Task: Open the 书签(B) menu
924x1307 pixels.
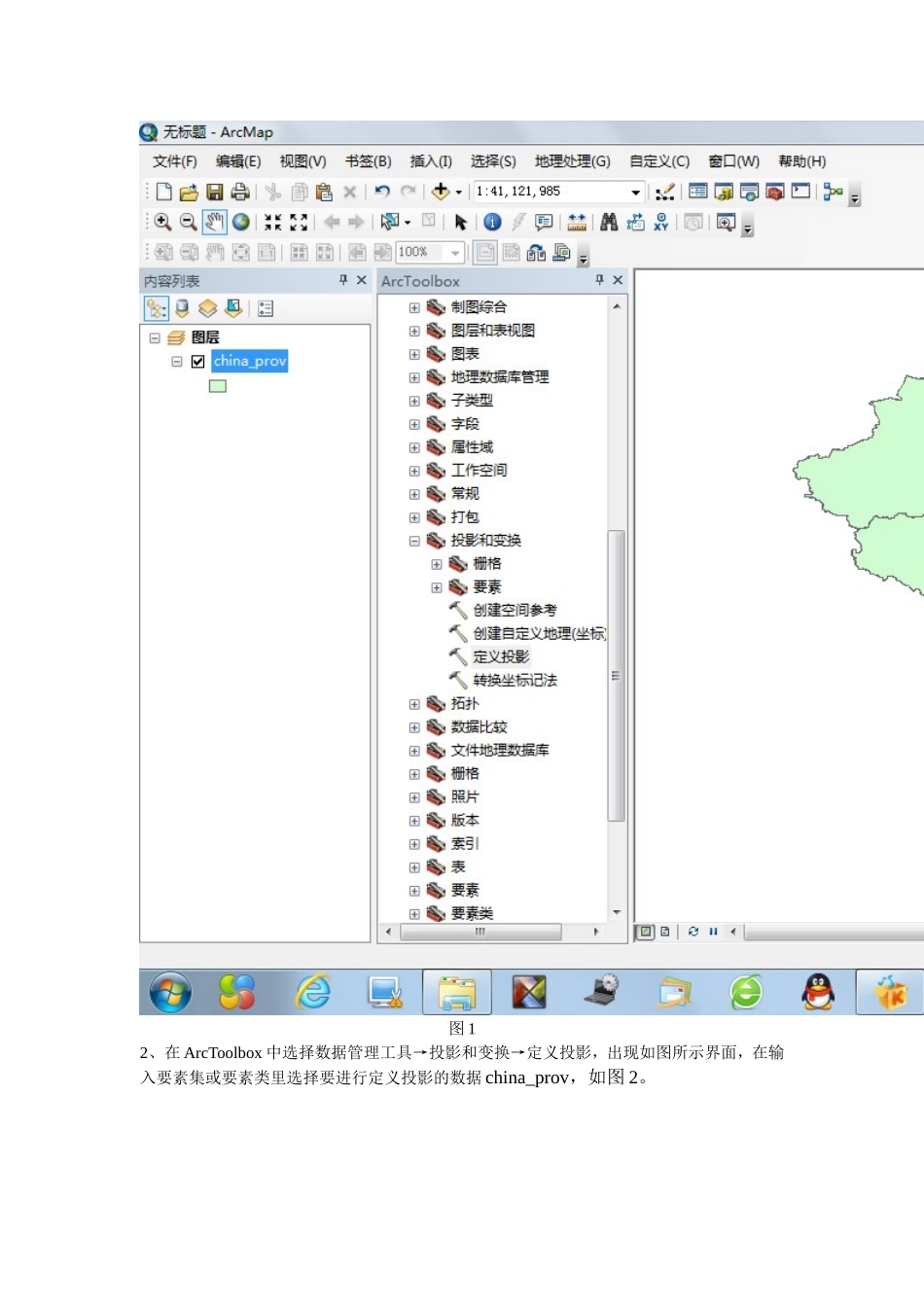Action: [368, 161]
